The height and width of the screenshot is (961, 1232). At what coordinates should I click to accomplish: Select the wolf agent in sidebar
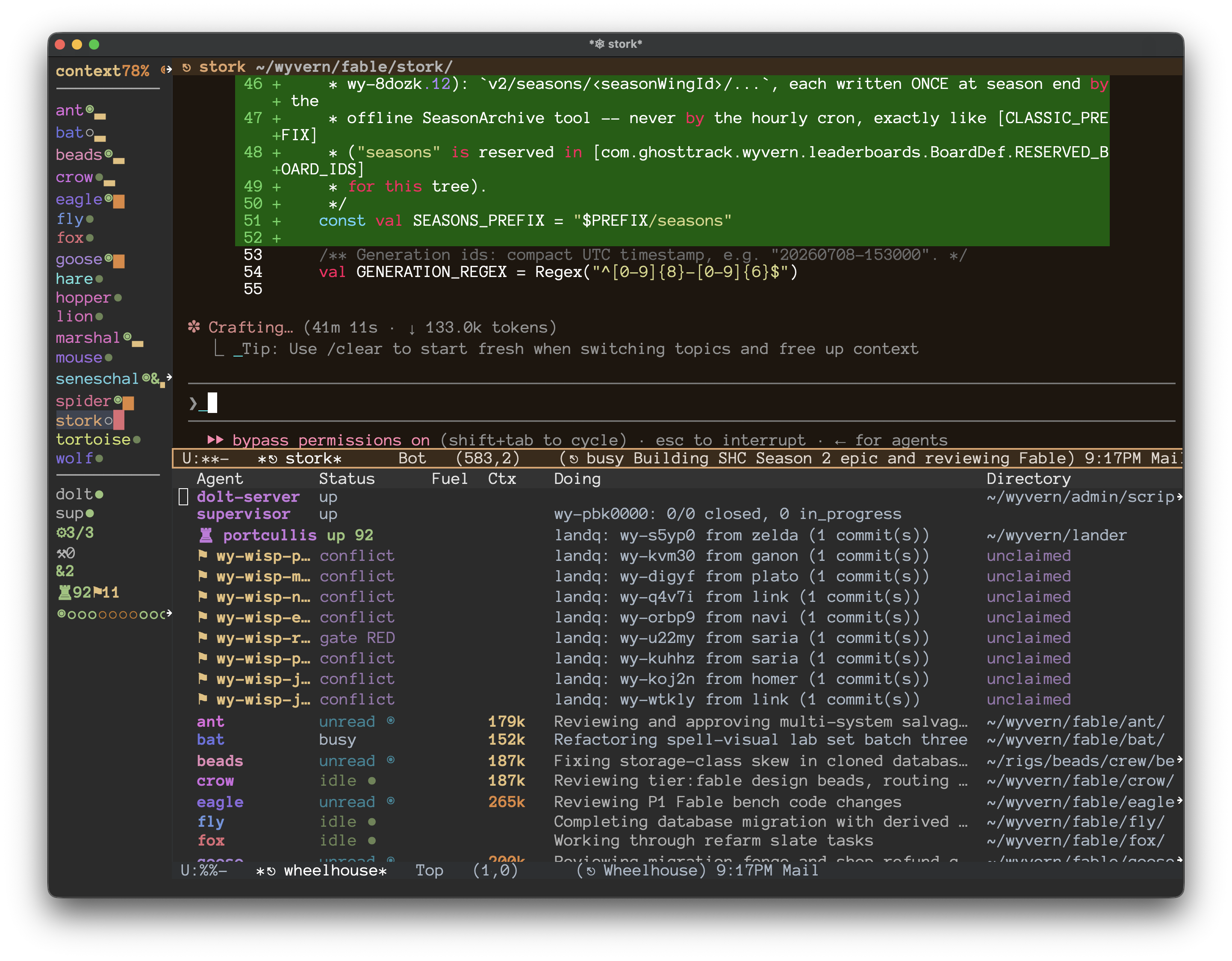coord(74,459)
